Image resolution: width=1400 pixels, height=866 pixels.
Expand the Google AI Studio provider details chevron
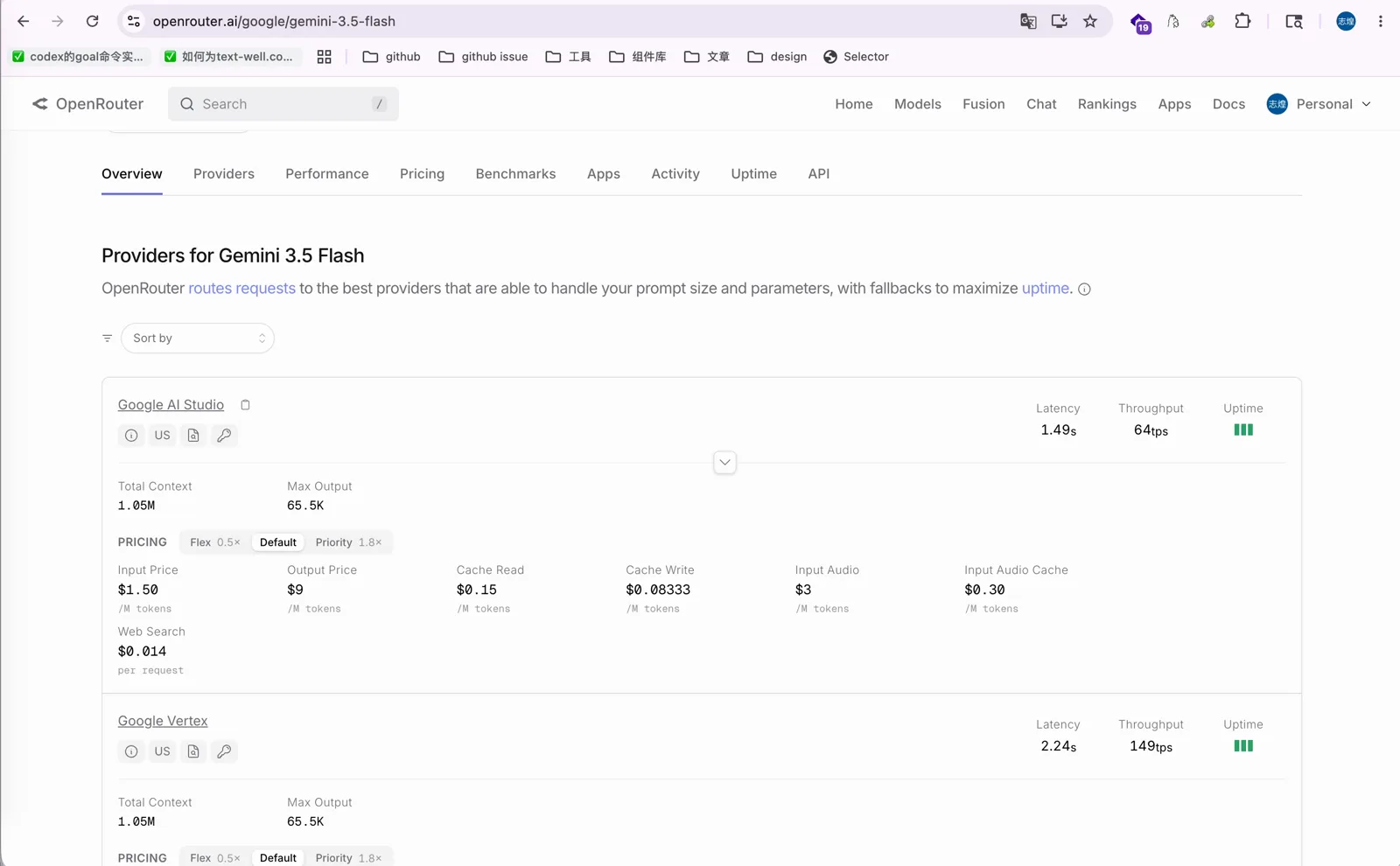[x=724, y=462]
